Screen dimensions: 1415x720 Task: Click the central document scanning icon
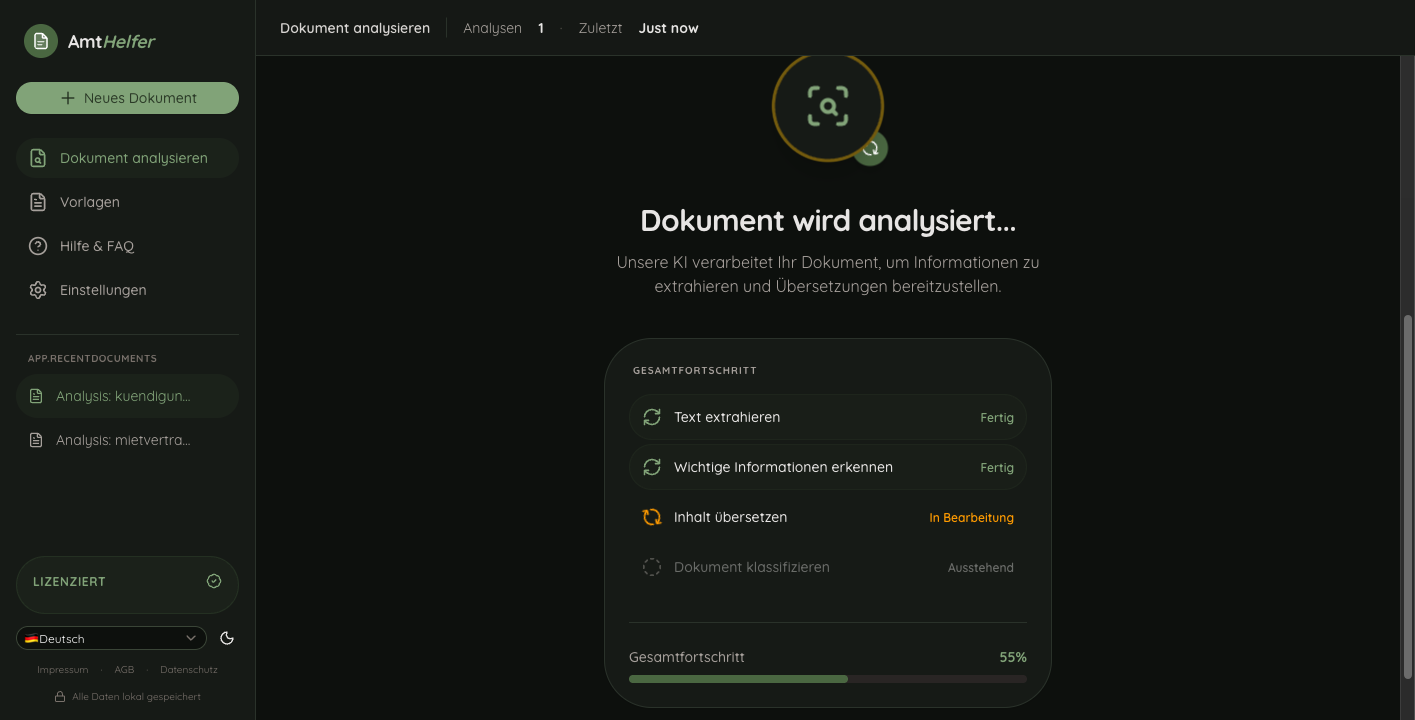coord(828,106)
